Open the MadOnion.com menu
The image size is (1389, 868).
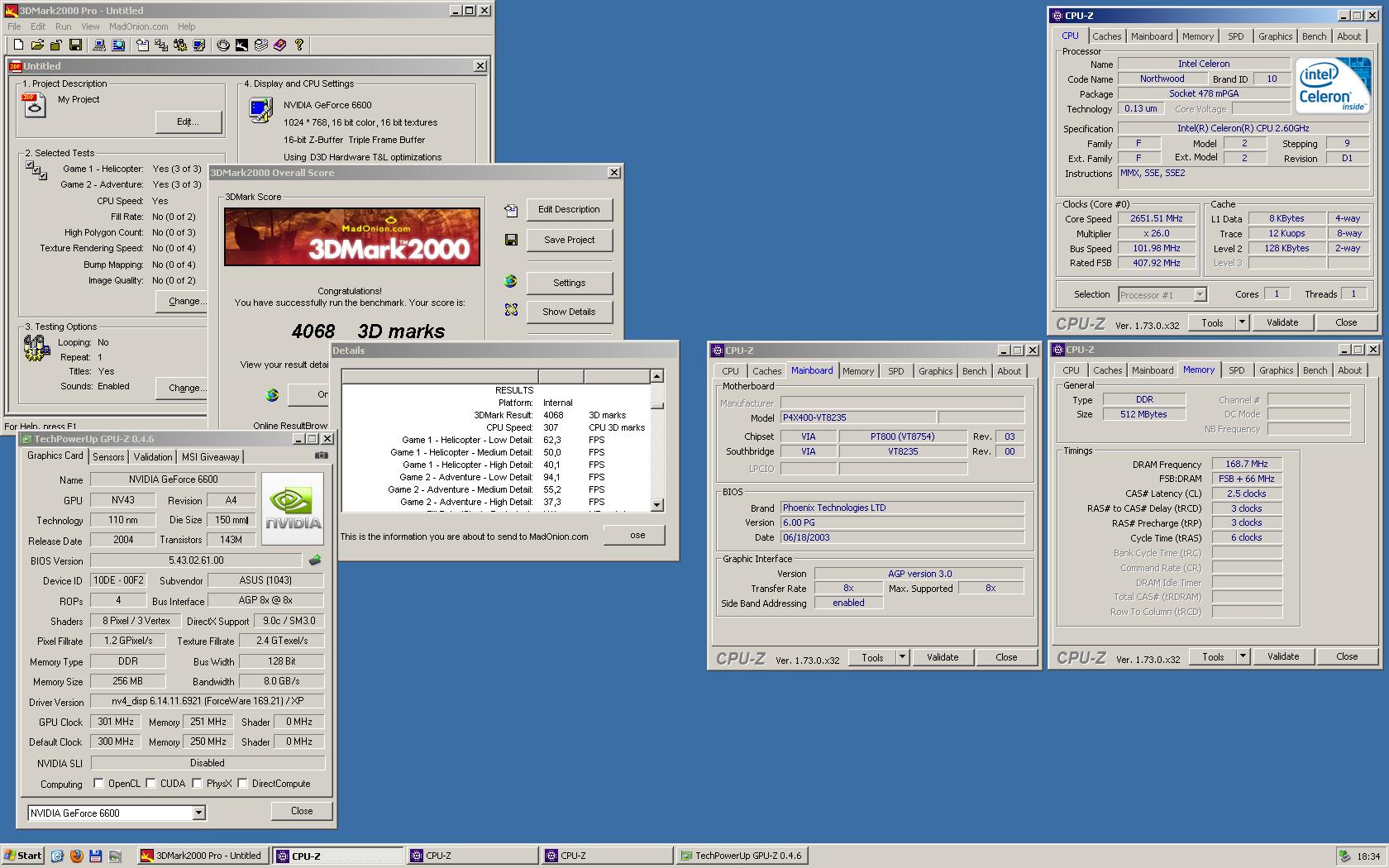click(x=139, y=26)
